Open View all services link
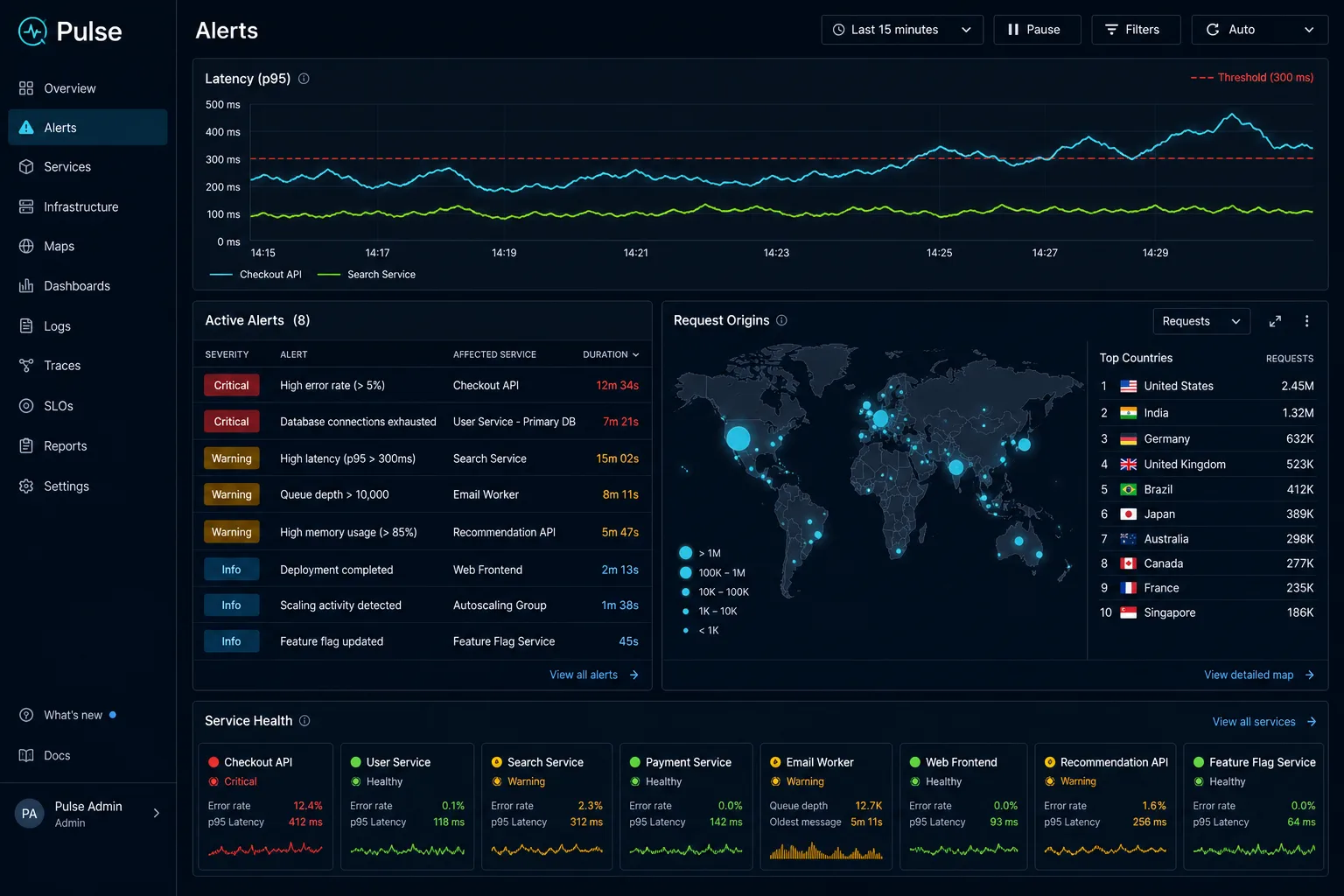This screenshot has width=1344, height=896. point(1264,722)
